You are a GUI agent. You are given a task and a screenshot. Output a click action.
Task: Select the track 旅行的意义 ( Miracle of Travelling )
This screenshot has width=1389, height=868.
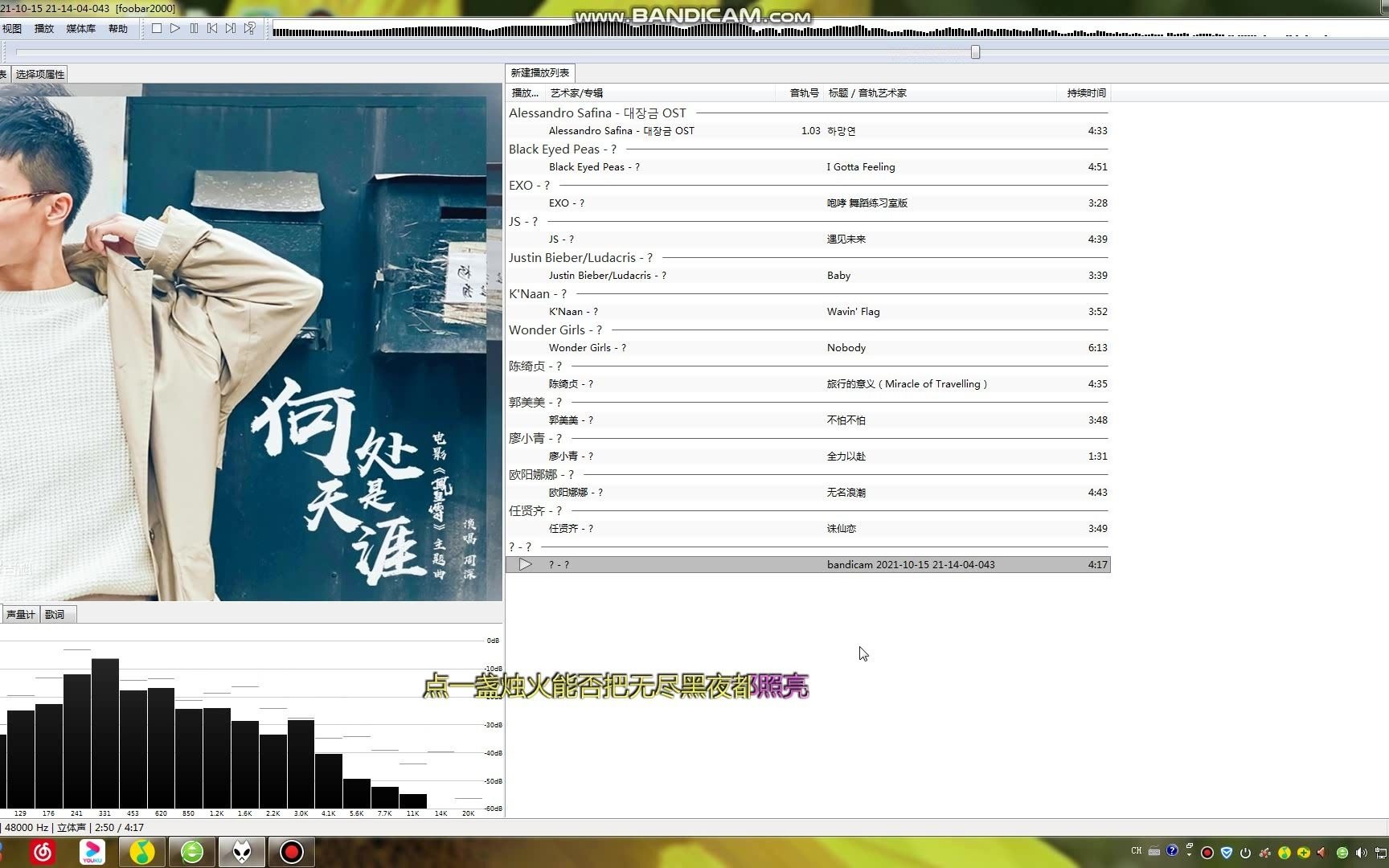tap(808, 383)
